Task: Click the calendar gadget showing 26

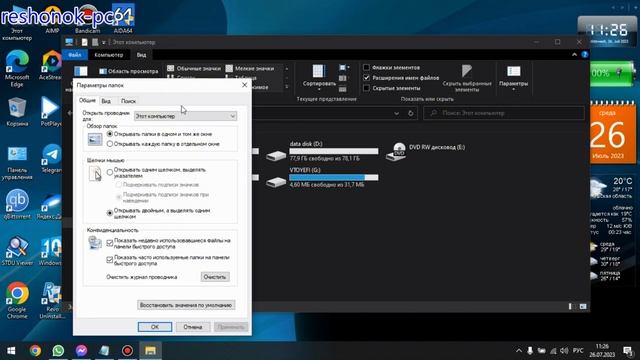Action: point(613,133)
